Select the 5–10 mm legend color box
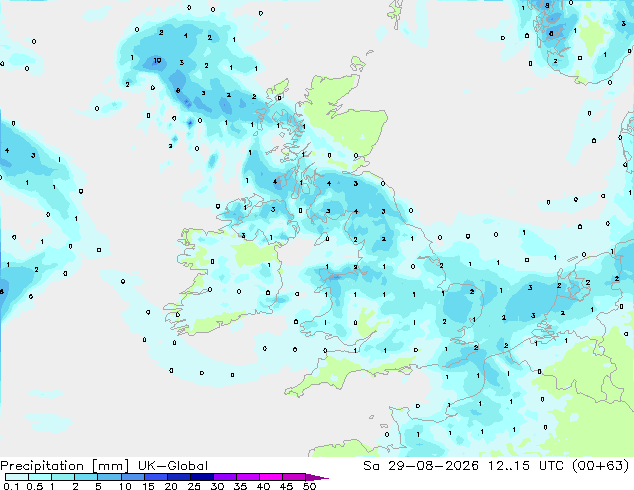Image resolution: width=634 pixels, height=490 pixels. pyautogui.click(x=109, y=477)
